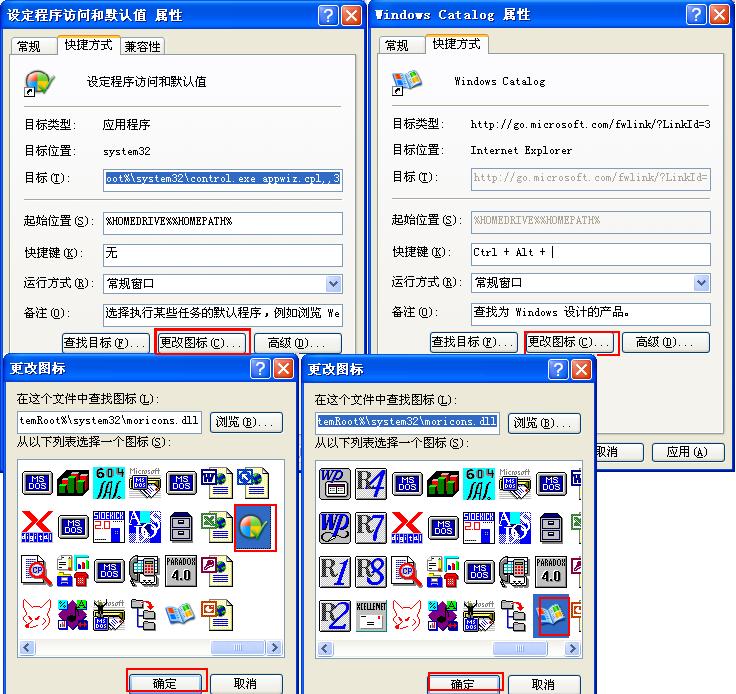Select the Paradox 4.0 icon in left 更改图标 dialog
736x694 pixels.
[x=181, y=571]
